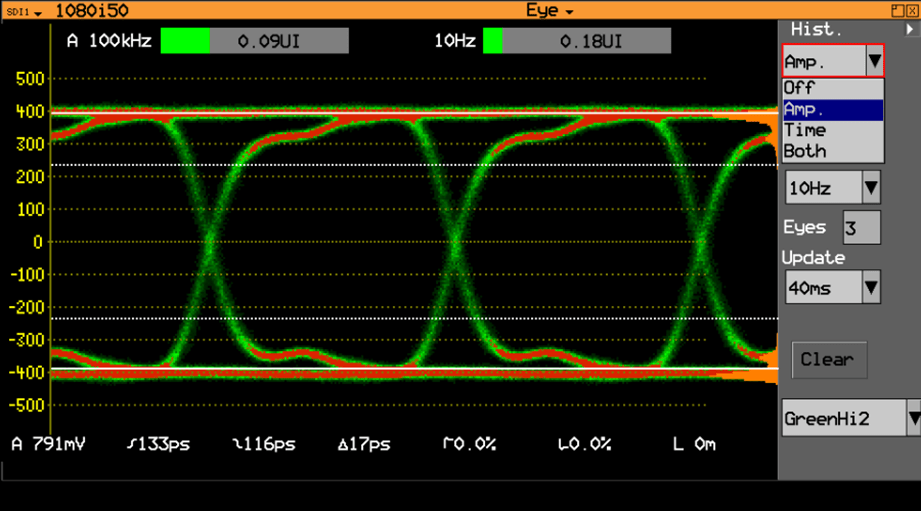Click the fall time 116ps readout
Viewport: 921px width, 511px height.
(x=264, y=444)
